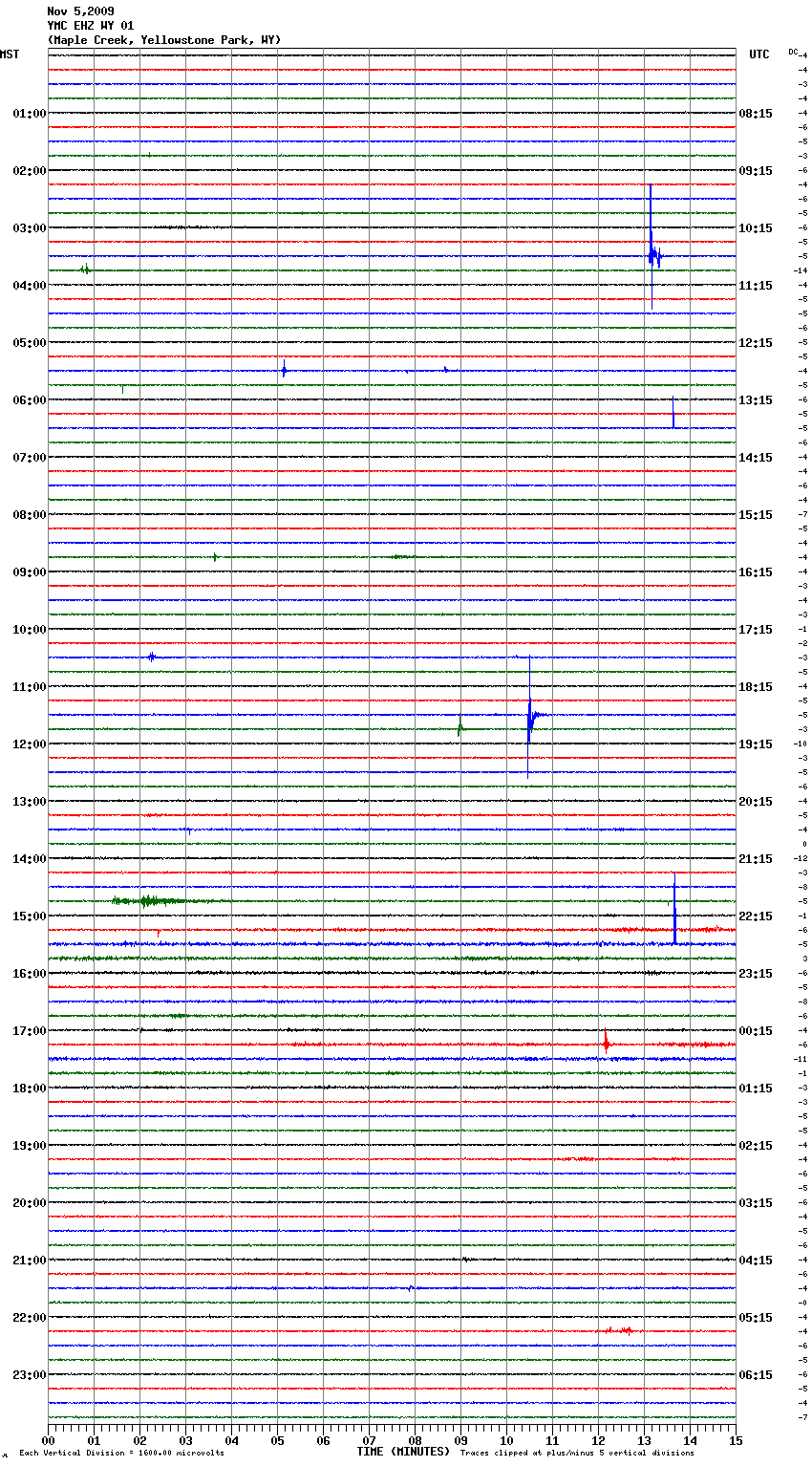Click the '11:15' UTC time label
The image size is (812, 1466).
coord(756,286)
